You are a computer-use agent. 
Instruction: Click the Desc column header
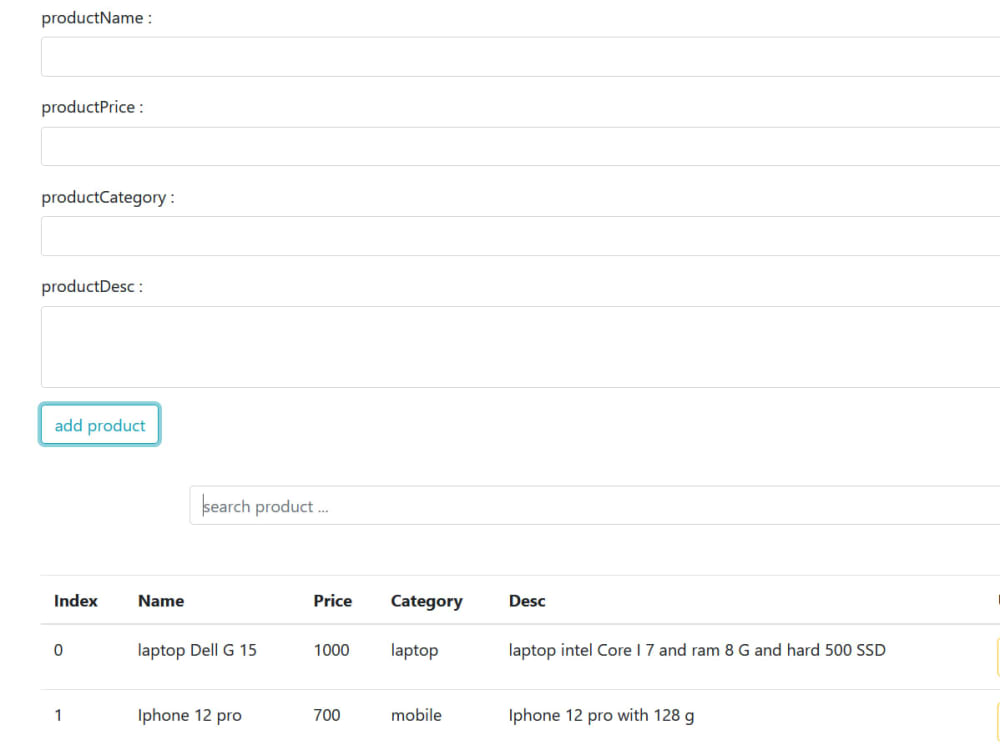[x=526, y=601]
